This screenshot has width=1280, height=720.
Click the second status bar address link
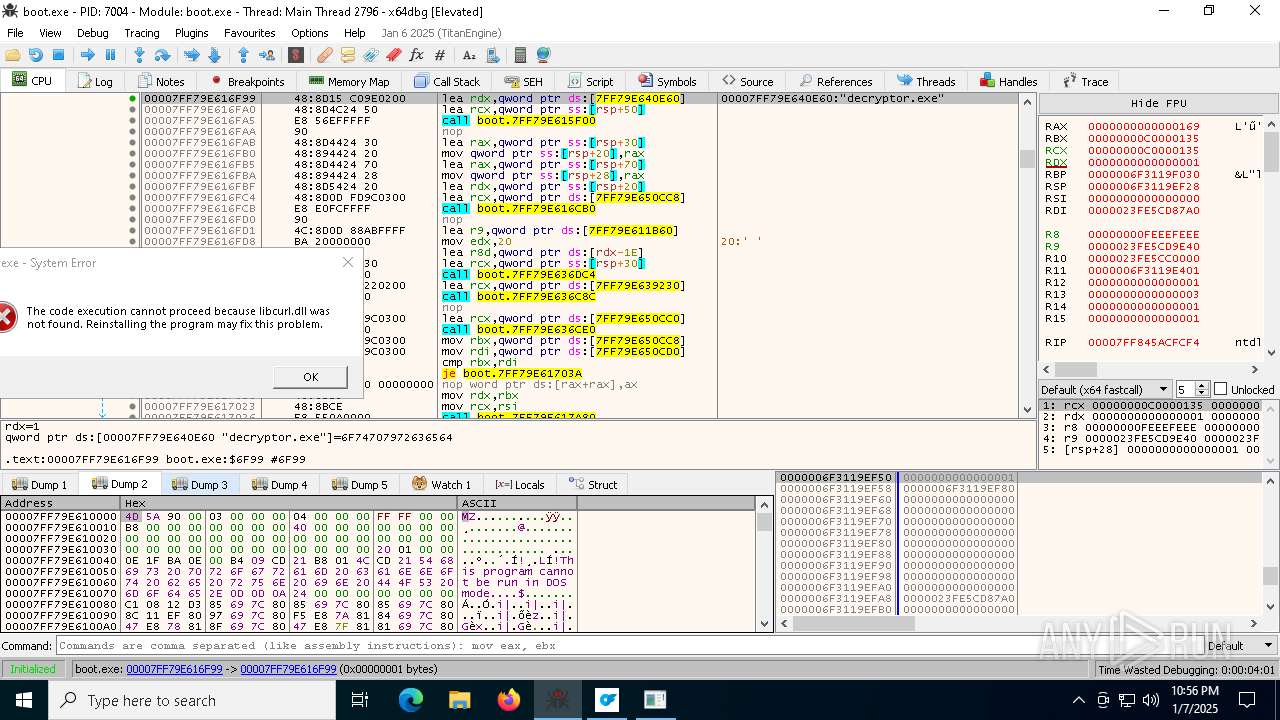pyautogui.click(x=288, y=669)
